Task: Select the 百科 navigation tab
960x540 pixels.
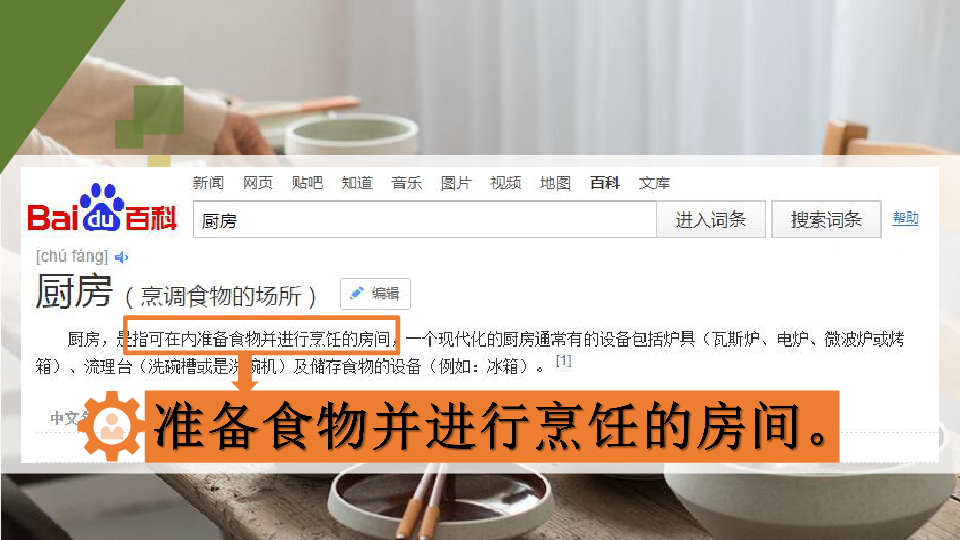Action: tap(605, 182)
